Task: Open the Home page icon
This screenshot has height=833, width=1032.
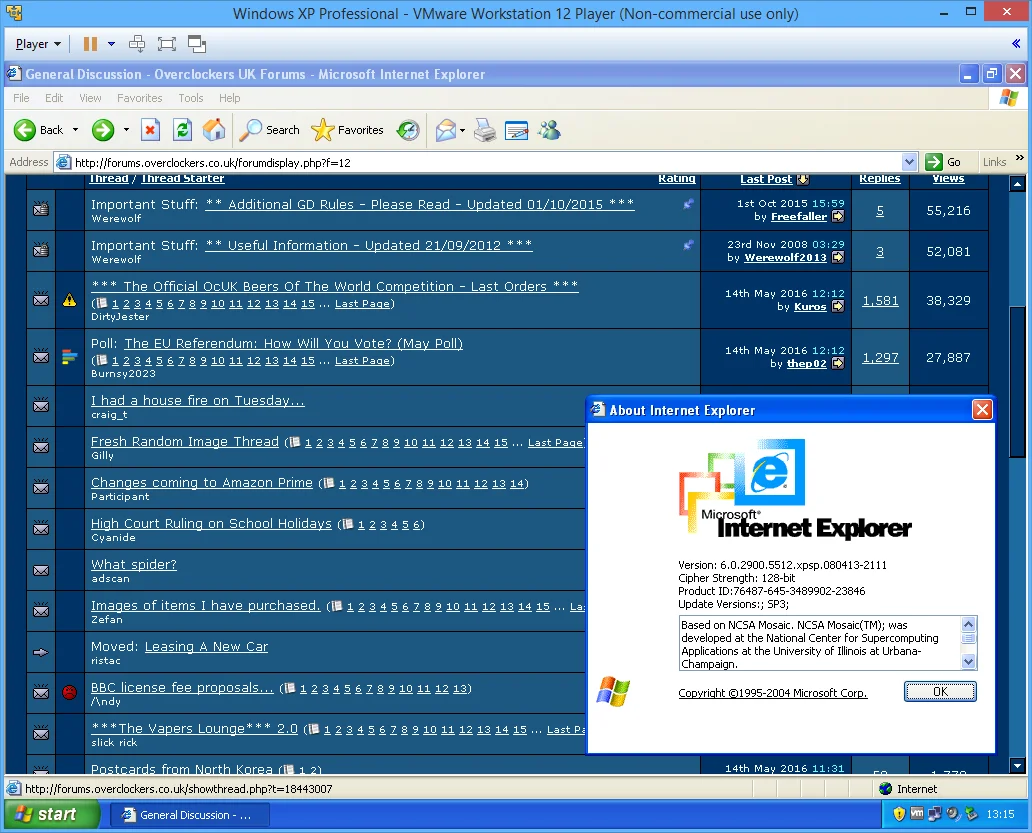Action: click(214, 130)
